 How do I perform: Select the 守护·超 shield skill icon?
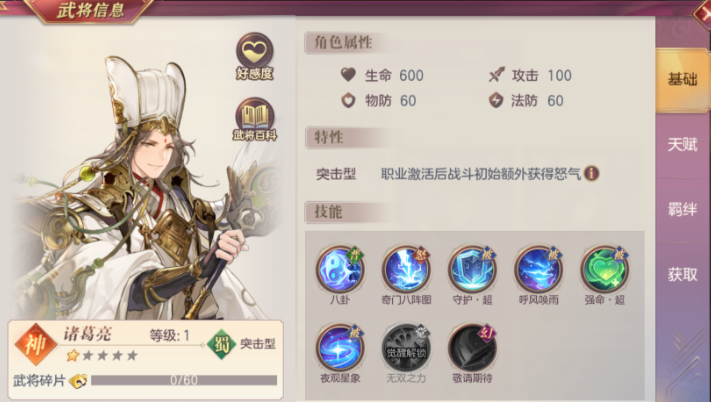pyautogui.click(x=472, y=270)
